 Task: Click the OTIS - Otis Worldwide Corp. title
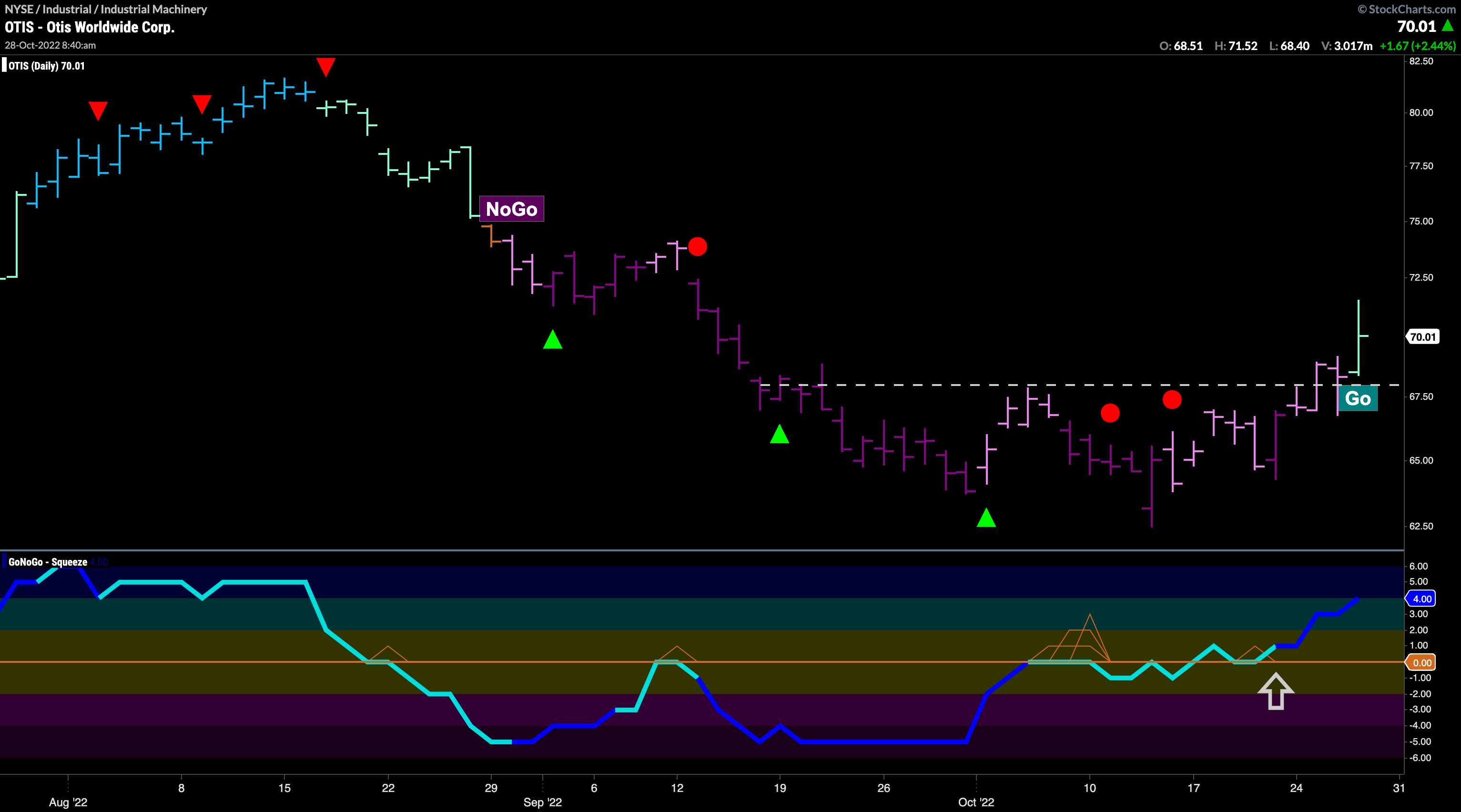pyautogui.click(x=90, y=27)
